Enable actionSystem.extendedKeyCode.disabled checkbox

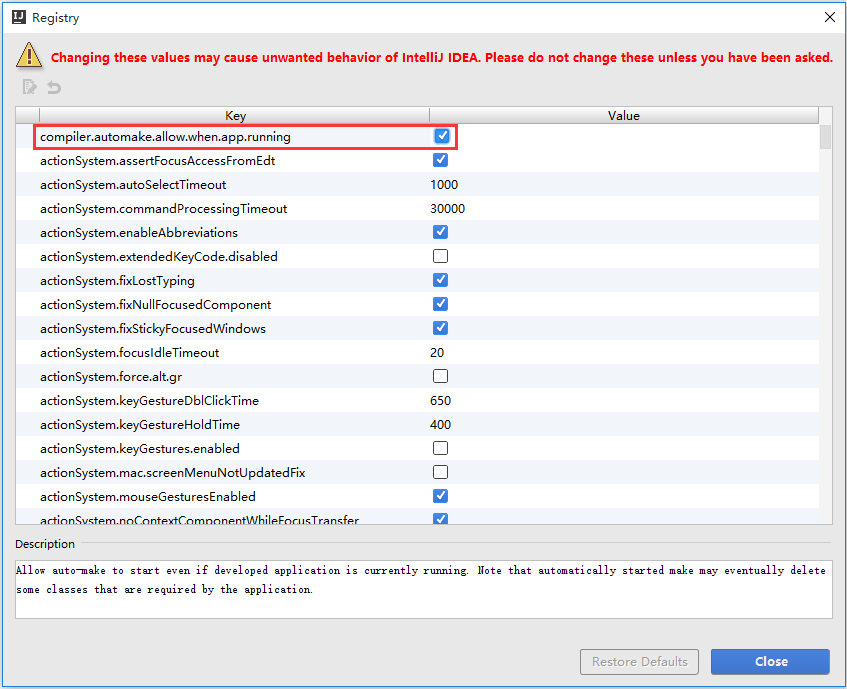click(x=440, y=256)
